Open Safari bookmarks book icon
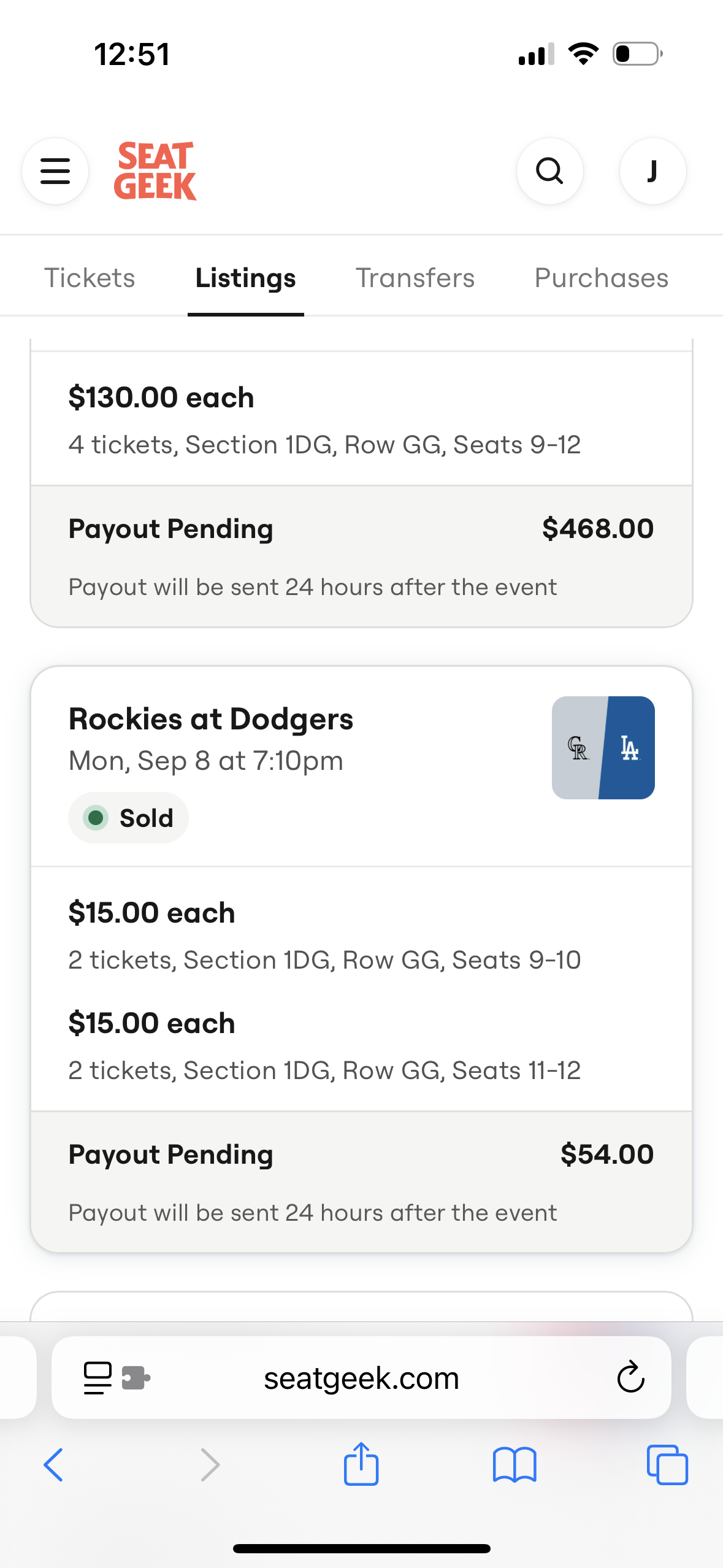This screenshot has height=1568, width=723. click(514, 1465)
